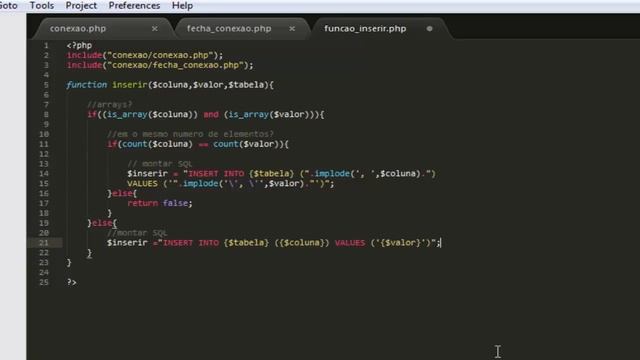This screenshot has width=640, height=360.
Task: Click the '}else{' on line 19
Action: (102, 223)
